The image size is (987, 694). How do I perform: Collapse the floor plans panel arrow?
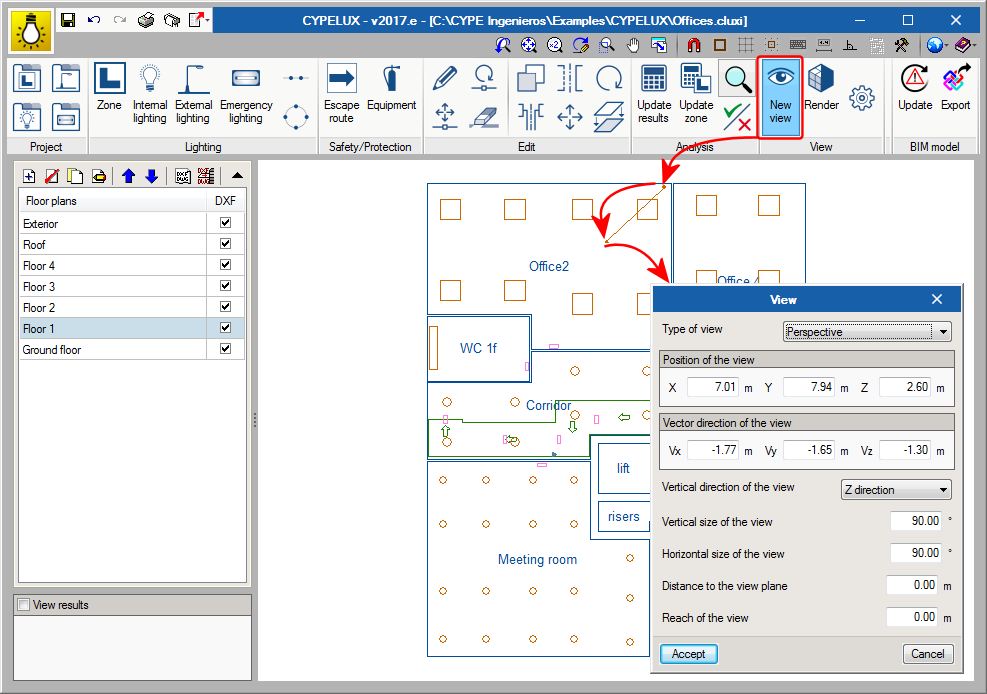[236, 176]
